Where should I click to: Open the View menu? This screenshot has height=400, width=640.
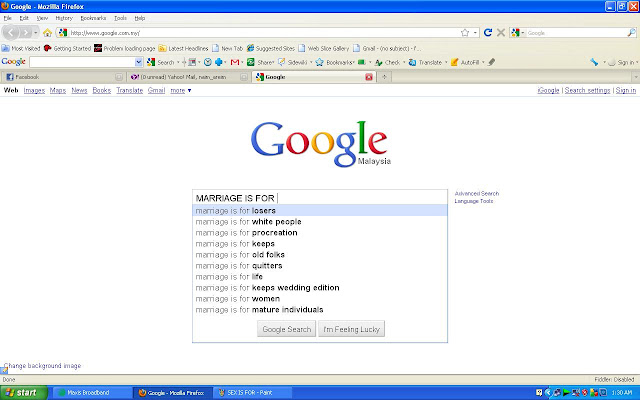[x=42, y=18]
